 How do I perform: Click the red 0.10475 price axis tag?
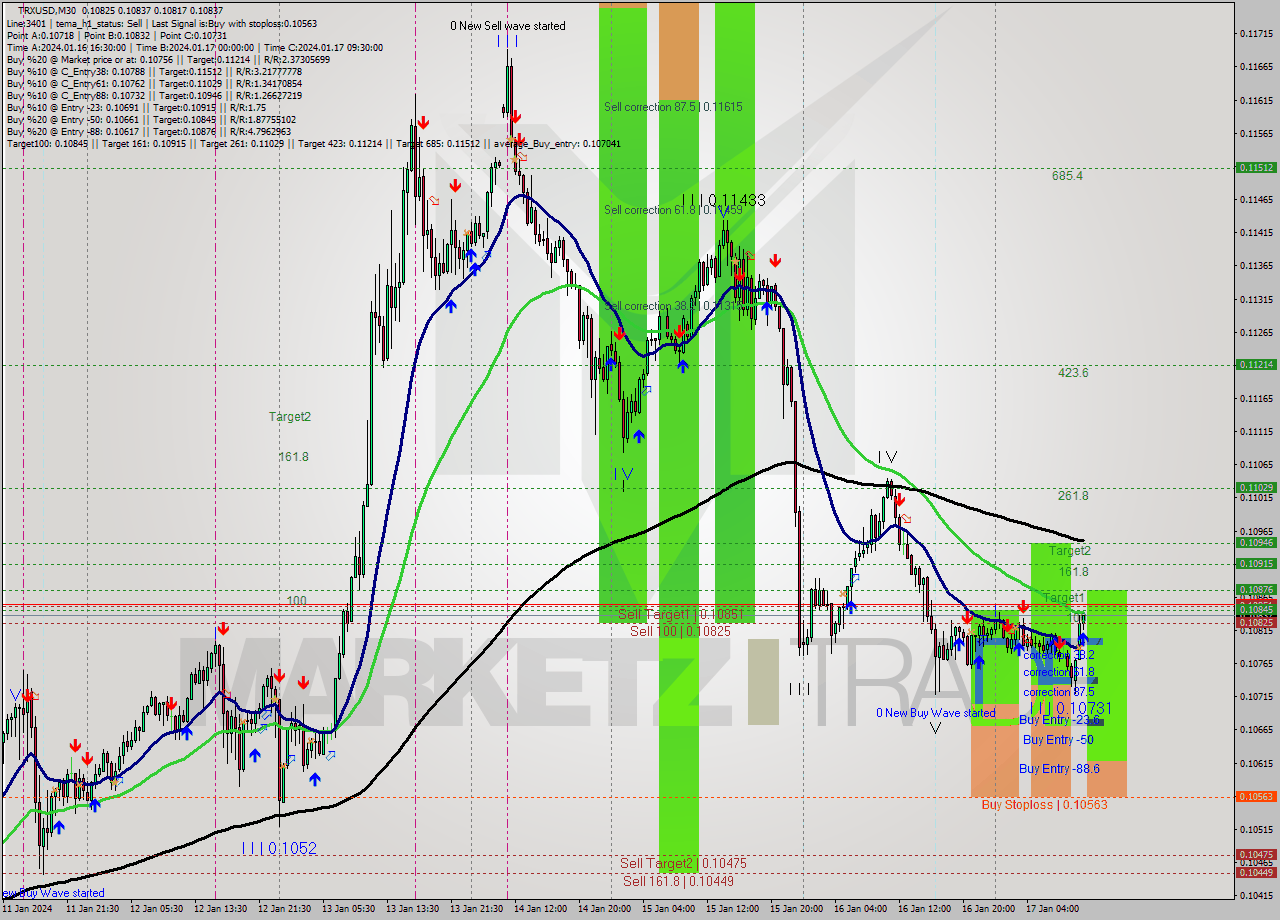tap(1256, 854)
